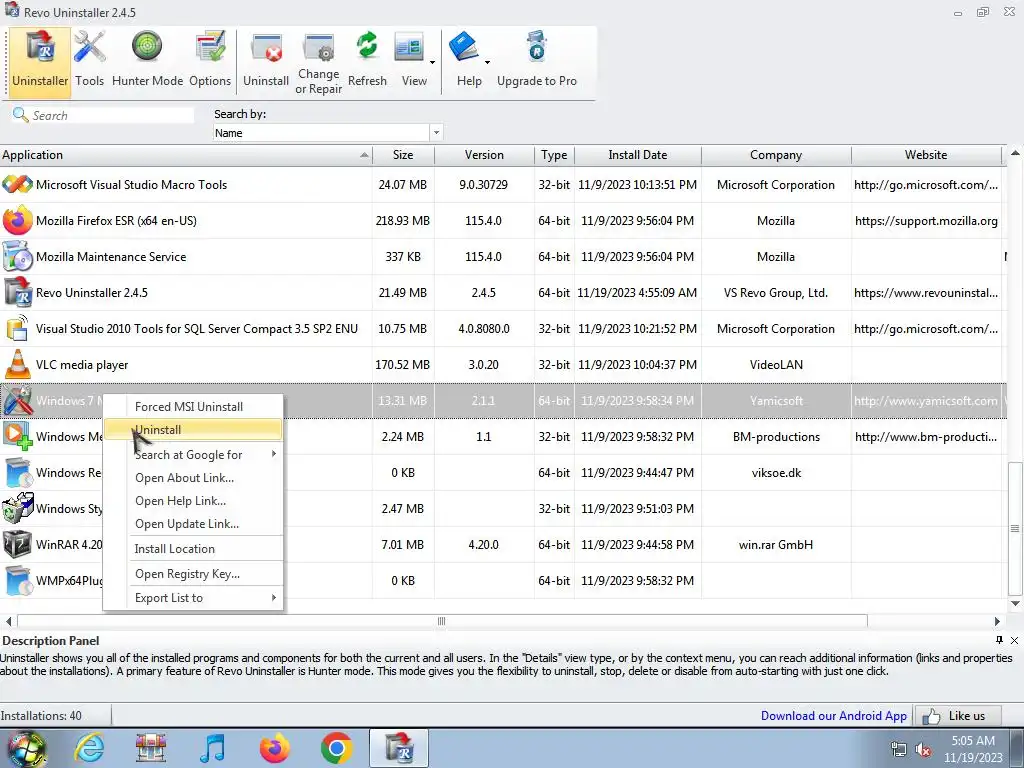Viewport: 1024px width, 768px height.
Task: Open the Windows Start button
Action: (x=26, y=748)
